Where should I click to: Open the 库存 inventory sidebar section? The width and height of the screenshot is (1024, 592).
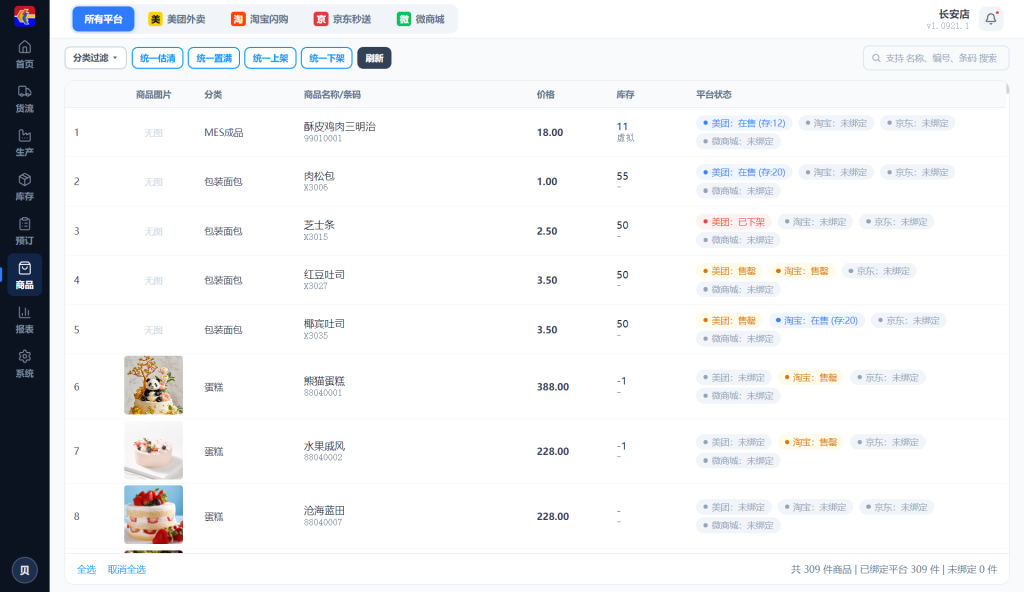pos(25,187)
